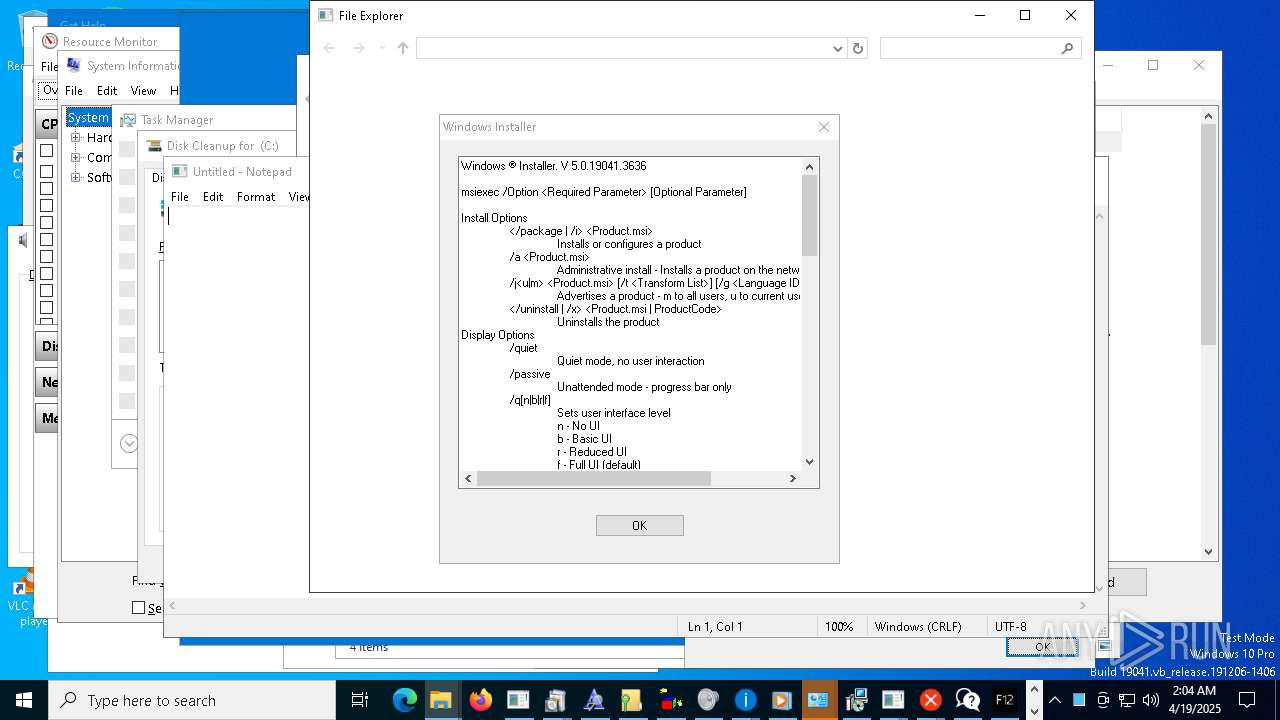
Task: Click the installer text vertical scrollbar thumb
Action: click(810, 214)
